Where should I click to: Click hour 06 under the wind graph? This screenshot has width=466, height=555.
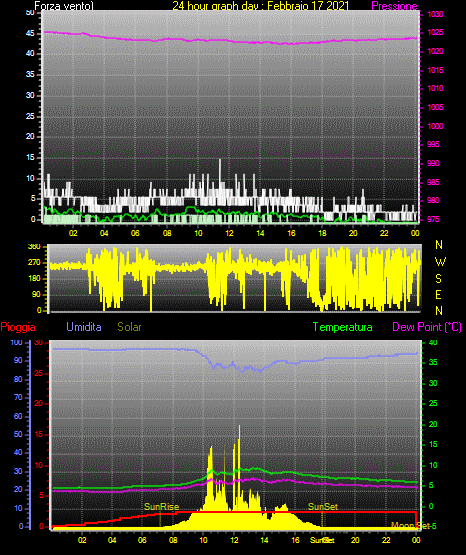coord(135,233)
